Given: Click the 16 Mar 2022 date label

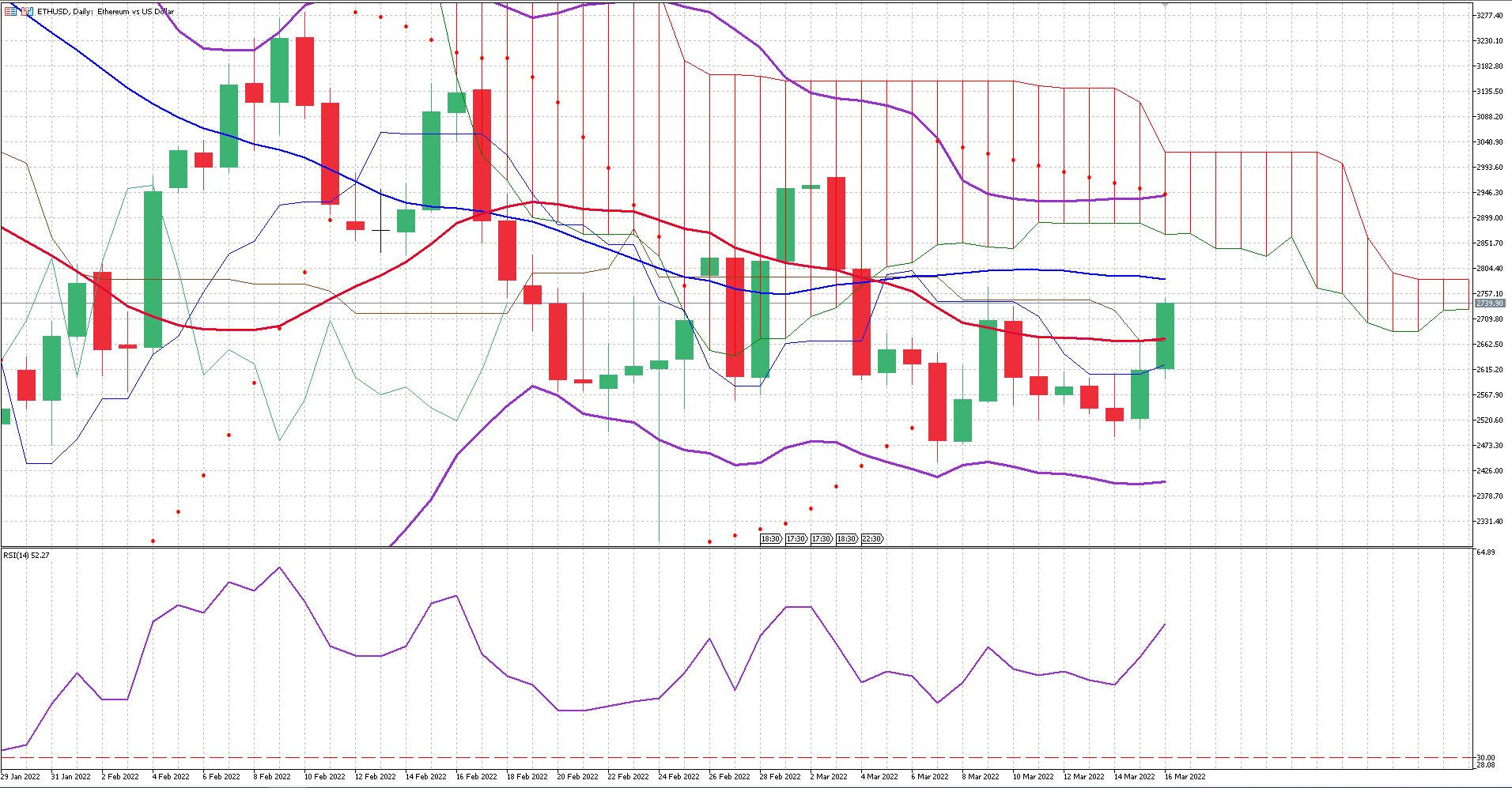Looking at the screenshot, I should 1185,777.
